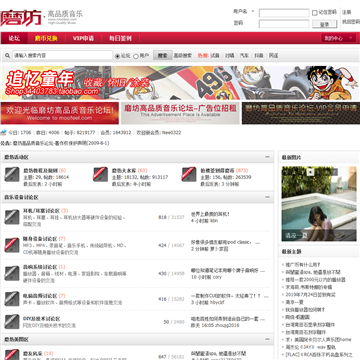
Task: Open the 欢迎光临磨坊高品质音乐论坛 red banner
Action: (59, 113)
